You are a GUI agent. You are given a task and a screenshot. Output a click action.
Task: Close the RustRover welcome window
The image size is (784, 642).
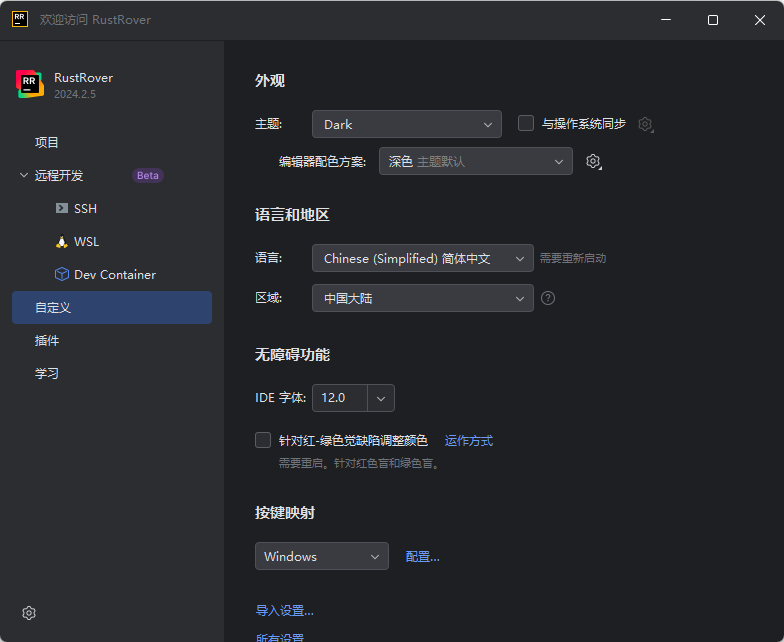760,20
